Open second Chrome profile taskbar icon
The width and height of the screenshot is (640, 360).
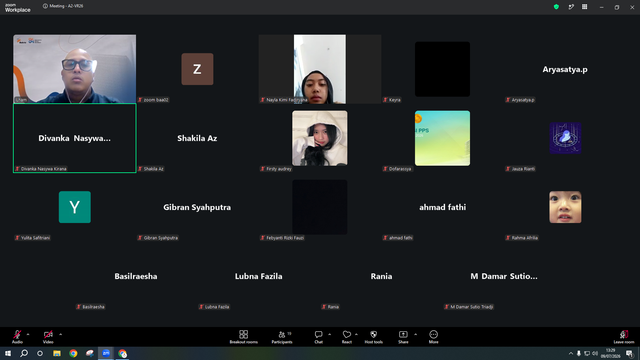point(122,353)
